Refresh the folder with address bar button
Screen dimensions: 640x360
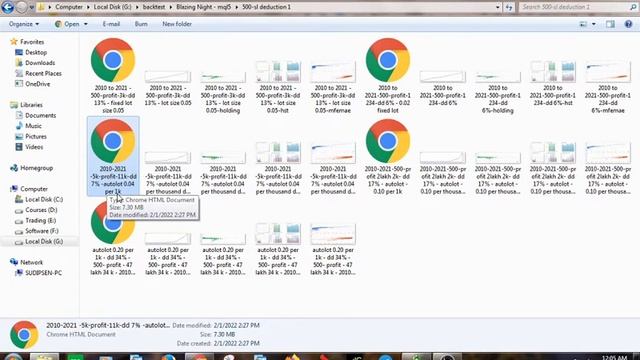click(x=509, y=7)
